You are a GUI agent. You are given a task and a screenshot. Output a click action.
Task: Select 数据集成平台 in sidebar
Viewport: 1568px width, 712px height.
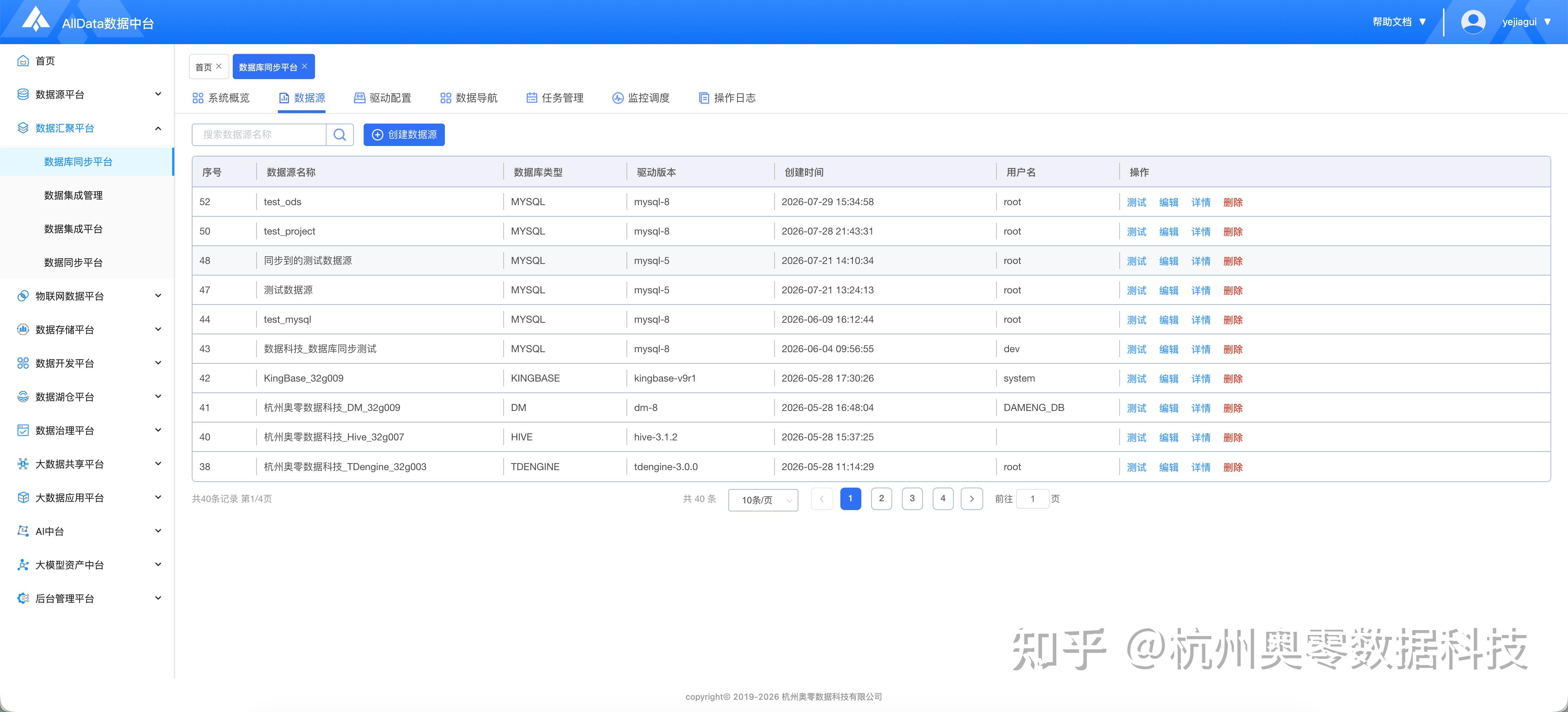point(73,229)
